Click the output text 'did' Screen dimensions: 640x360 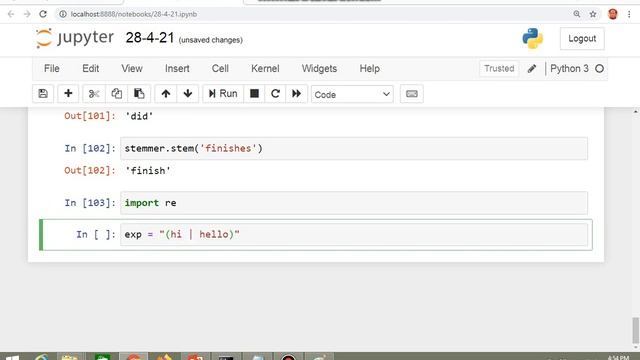point(139,116)
